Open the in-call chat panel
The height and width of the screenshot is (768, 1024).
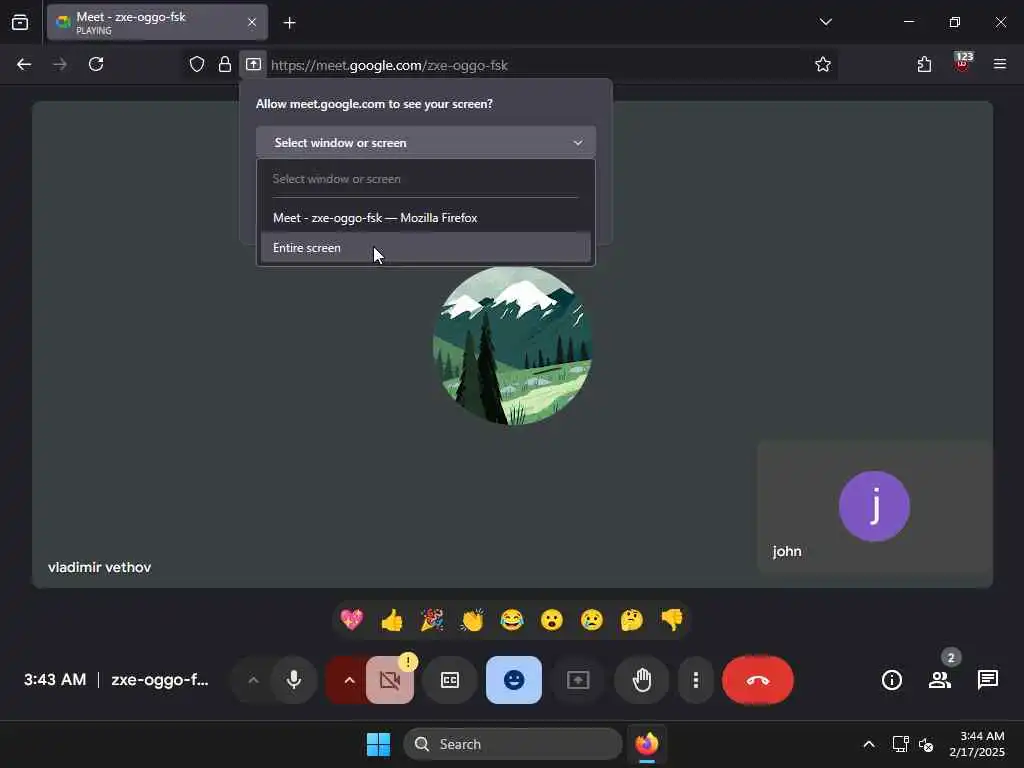(987, 680)
